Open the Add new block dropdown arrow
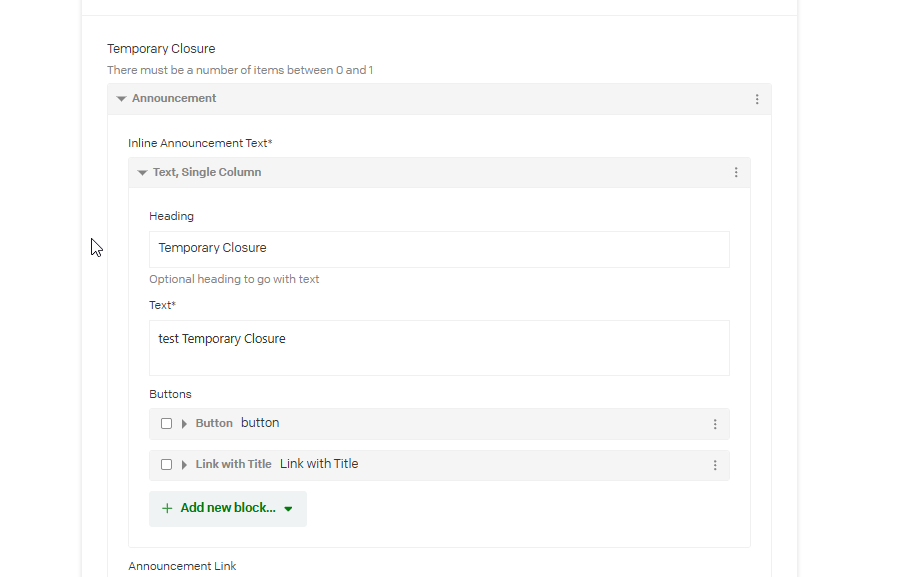This screenshot has width=923, height=577. click(x=289, y=509)
